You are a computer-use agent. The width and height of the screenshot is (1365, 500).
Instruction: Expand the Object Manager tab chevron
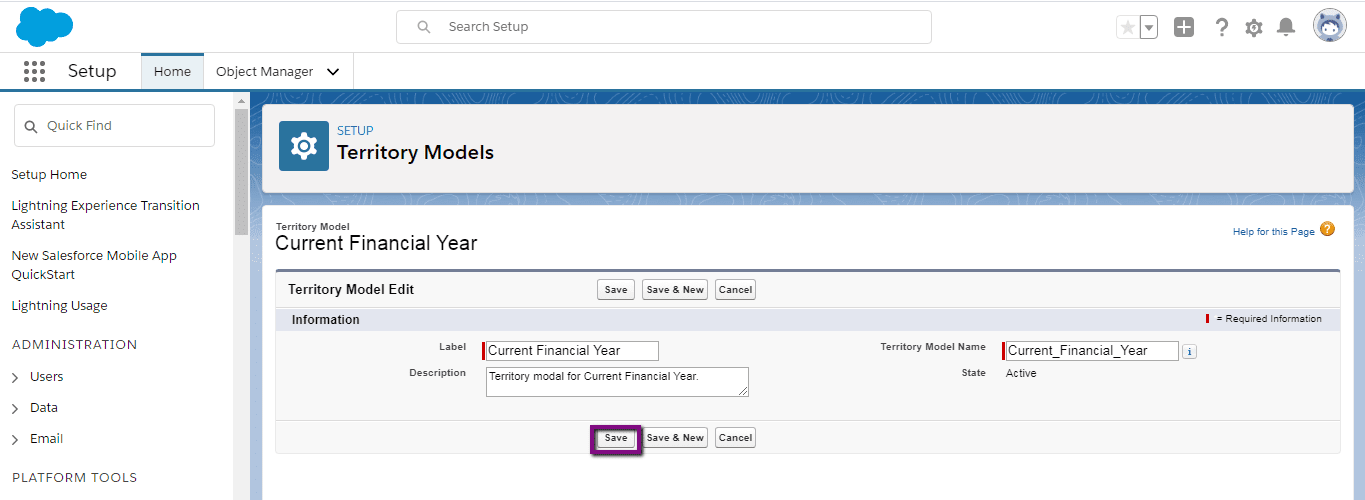coord(333,72)
